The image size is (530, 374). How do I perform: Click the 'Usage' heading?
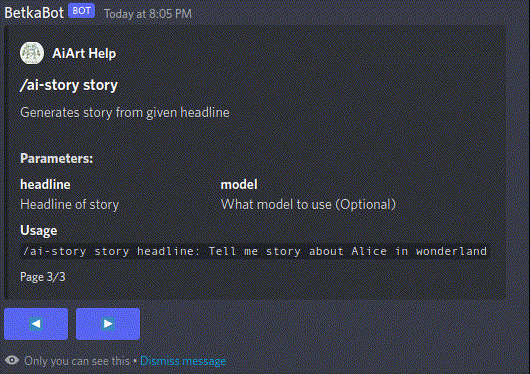click(x=39, y=231)
